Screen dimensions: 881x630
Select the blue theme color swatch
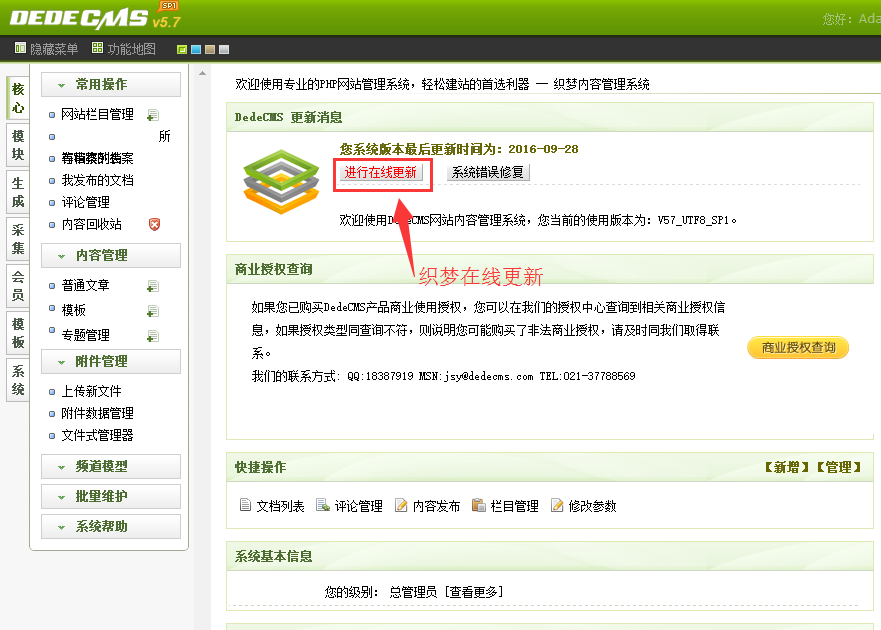pos(196,50)
